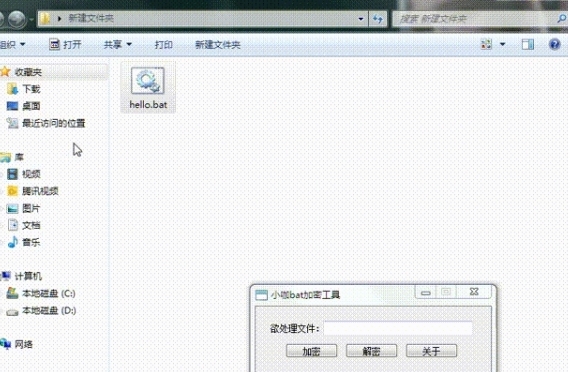Open the 音乐 library

pyautogui.click(x=24, y=242)
